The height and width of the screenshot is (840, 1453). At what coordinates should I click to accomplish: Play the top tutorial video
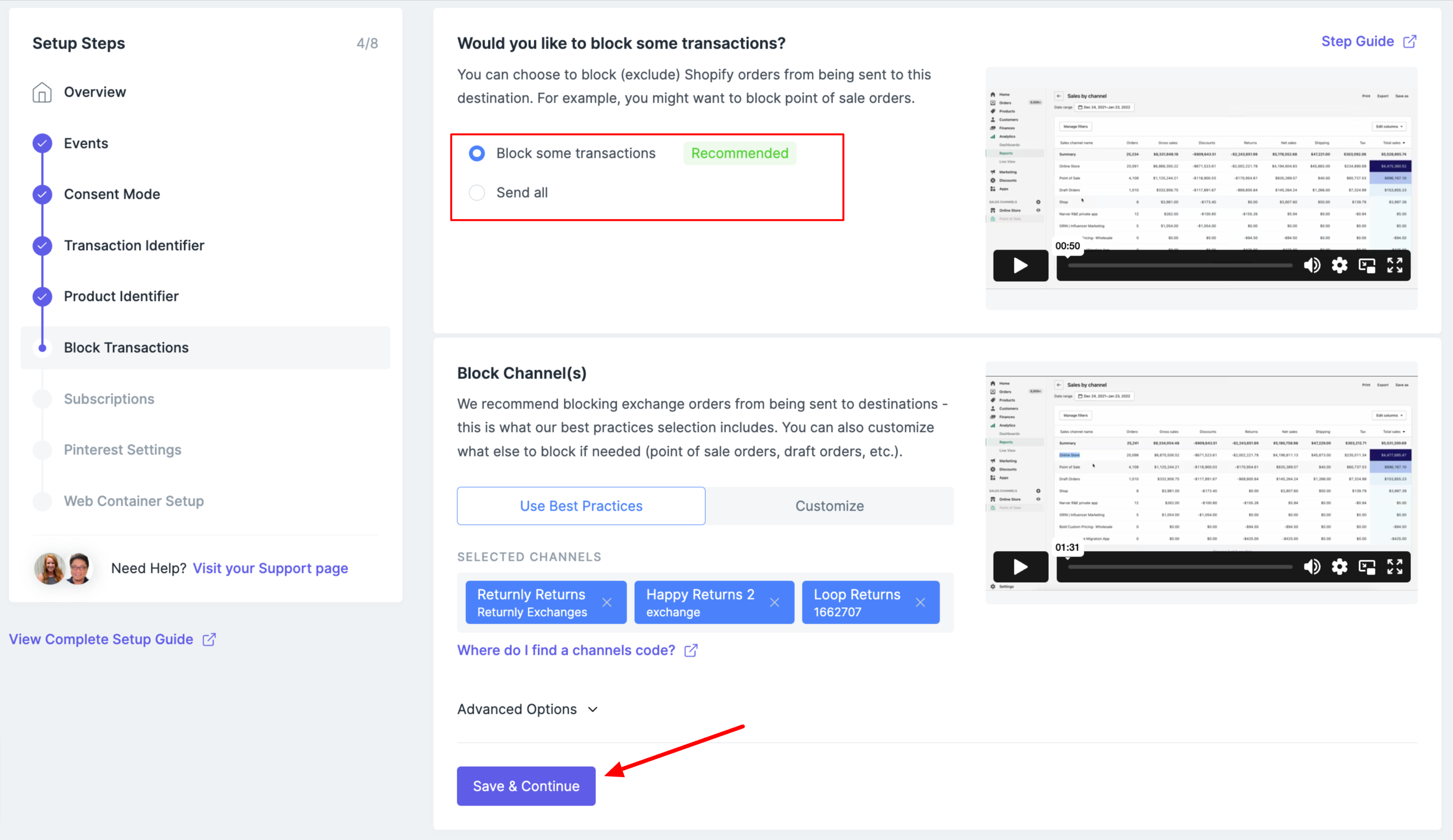[1020, 265]
